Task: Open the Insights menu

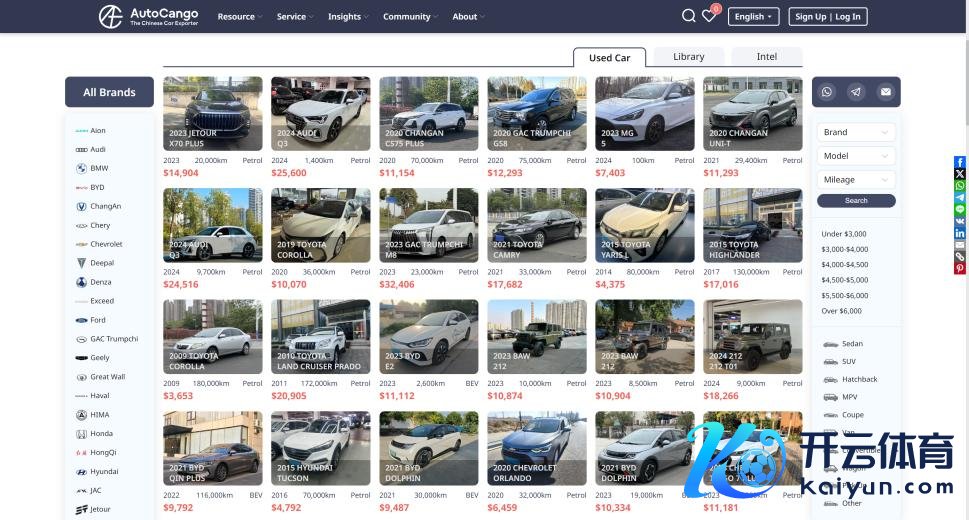Action: (x=347, y=17)
